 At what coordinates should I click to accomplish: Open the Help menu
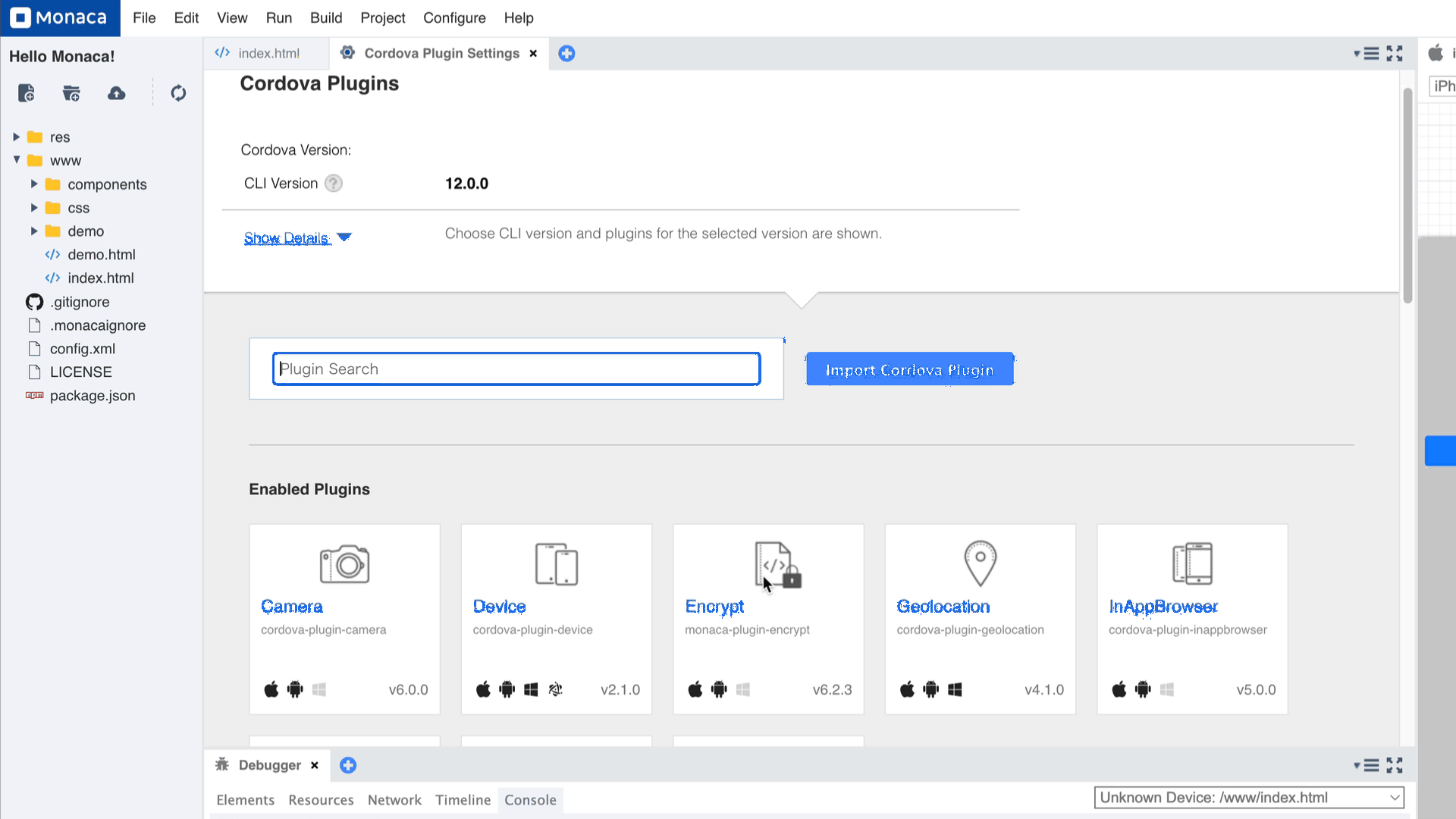pos(519,17)
